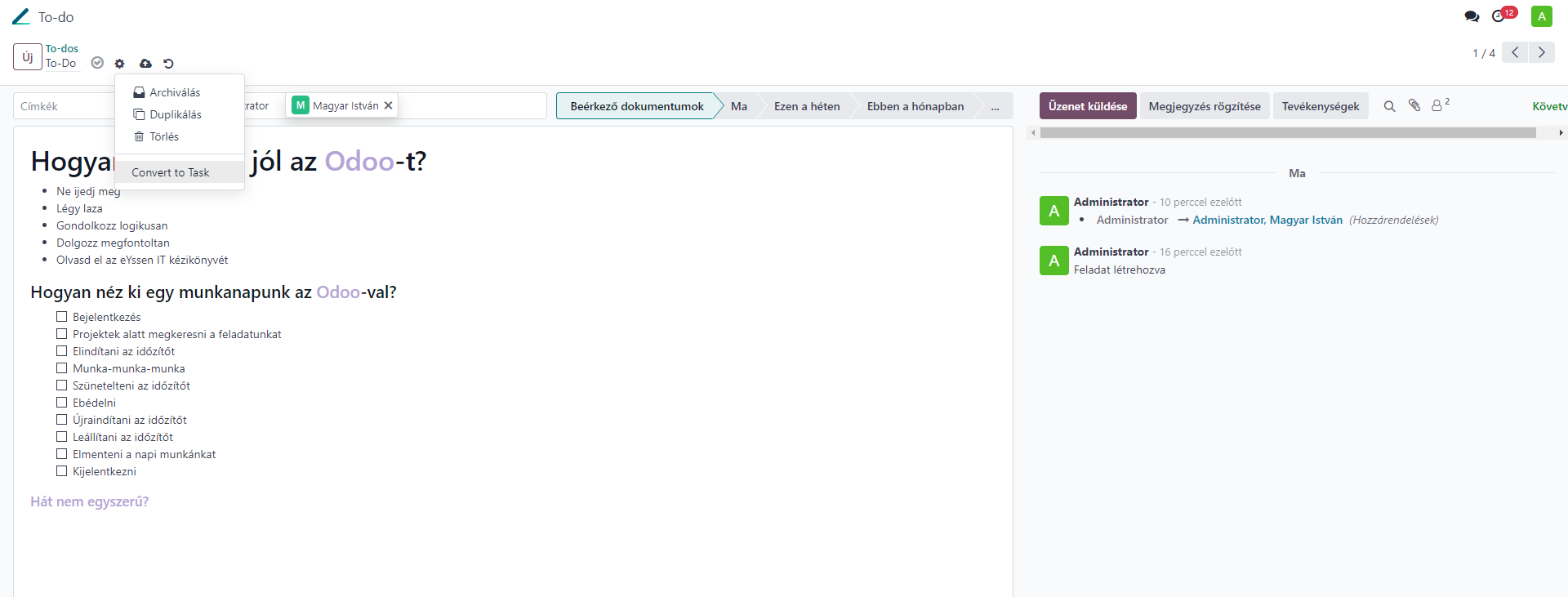This screenshot has height=597, width=1568.
Task: Check the Elindítani az időzítőt checkbox
Action: 61,350
